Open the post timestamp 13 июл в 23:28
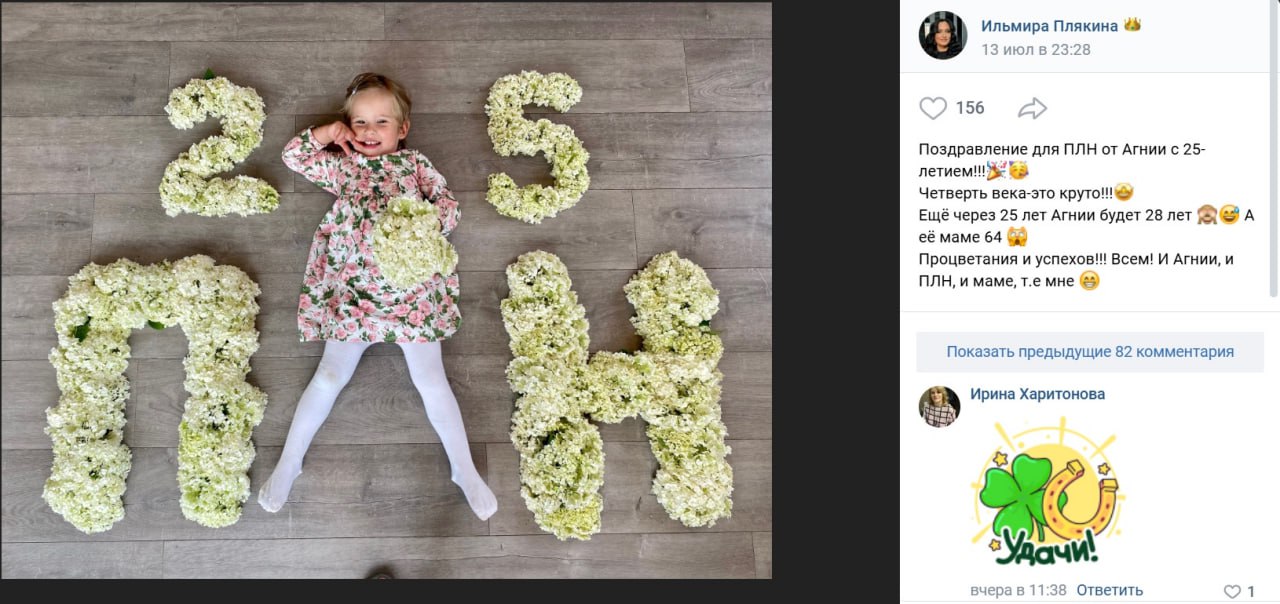The height and width of the screenshot is (604, 1280). (1035, 49)
